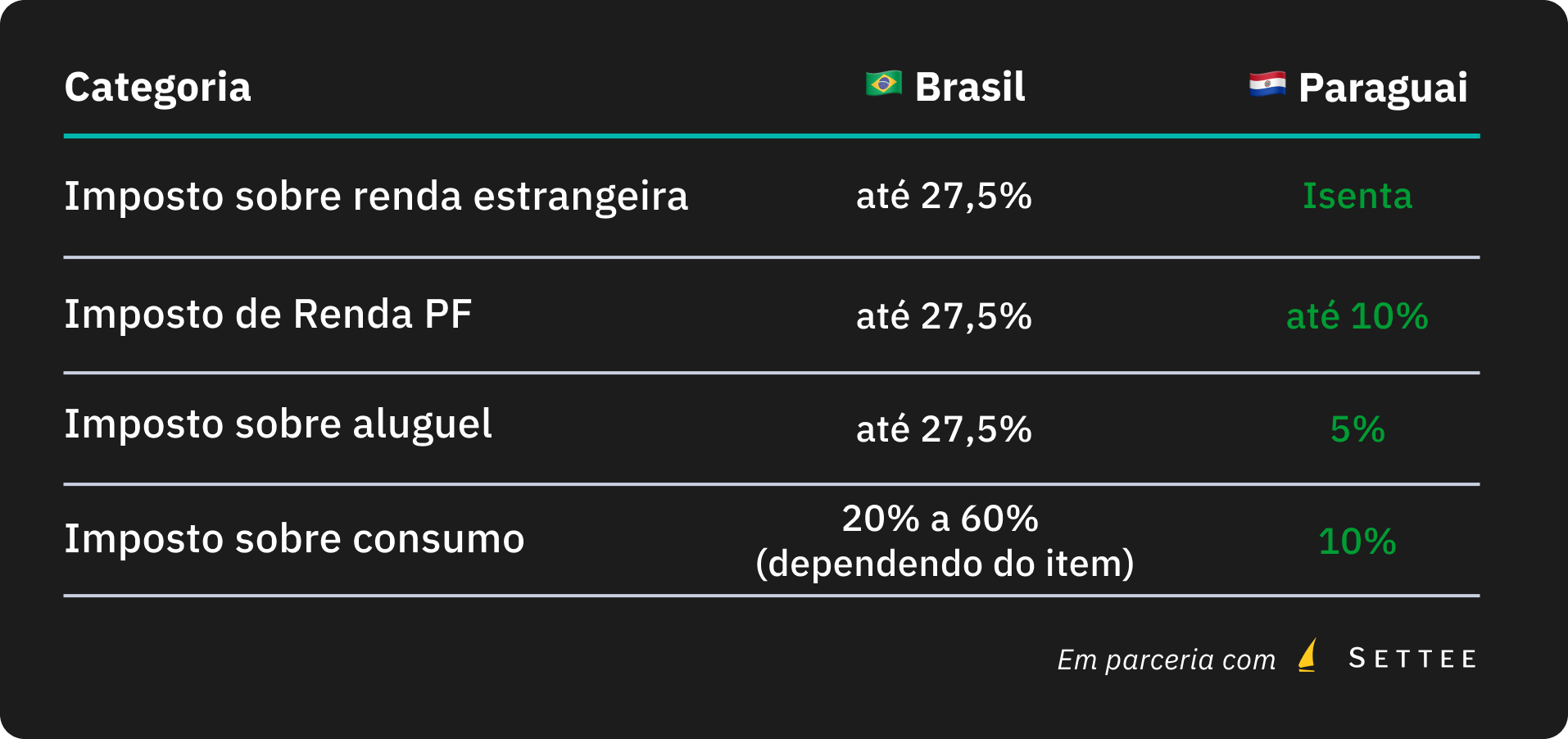Click the green 'Isenta' value

[1357, 197]
